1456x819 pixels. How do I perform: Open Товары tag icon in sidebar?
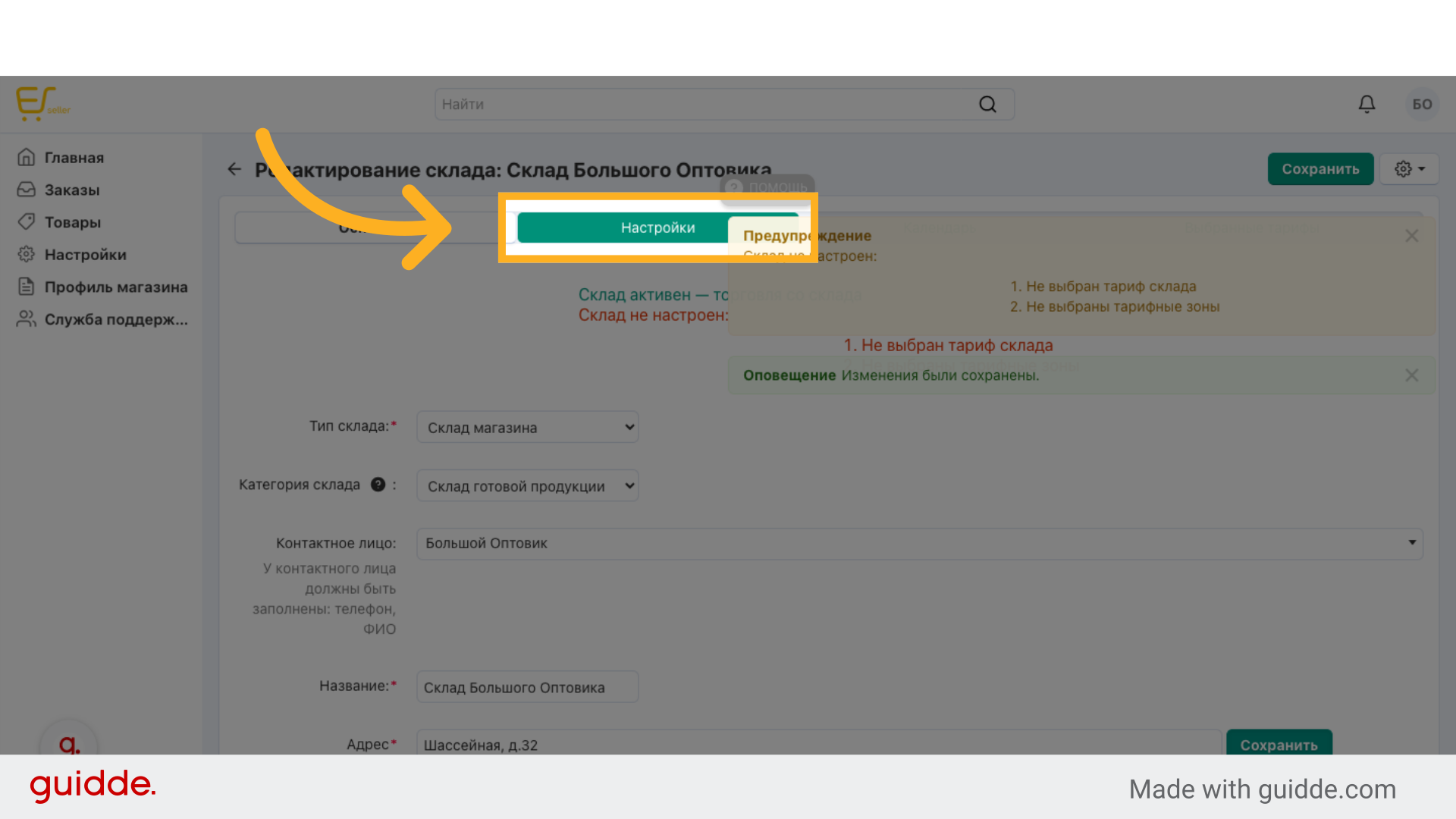click(x=27, y=222)
